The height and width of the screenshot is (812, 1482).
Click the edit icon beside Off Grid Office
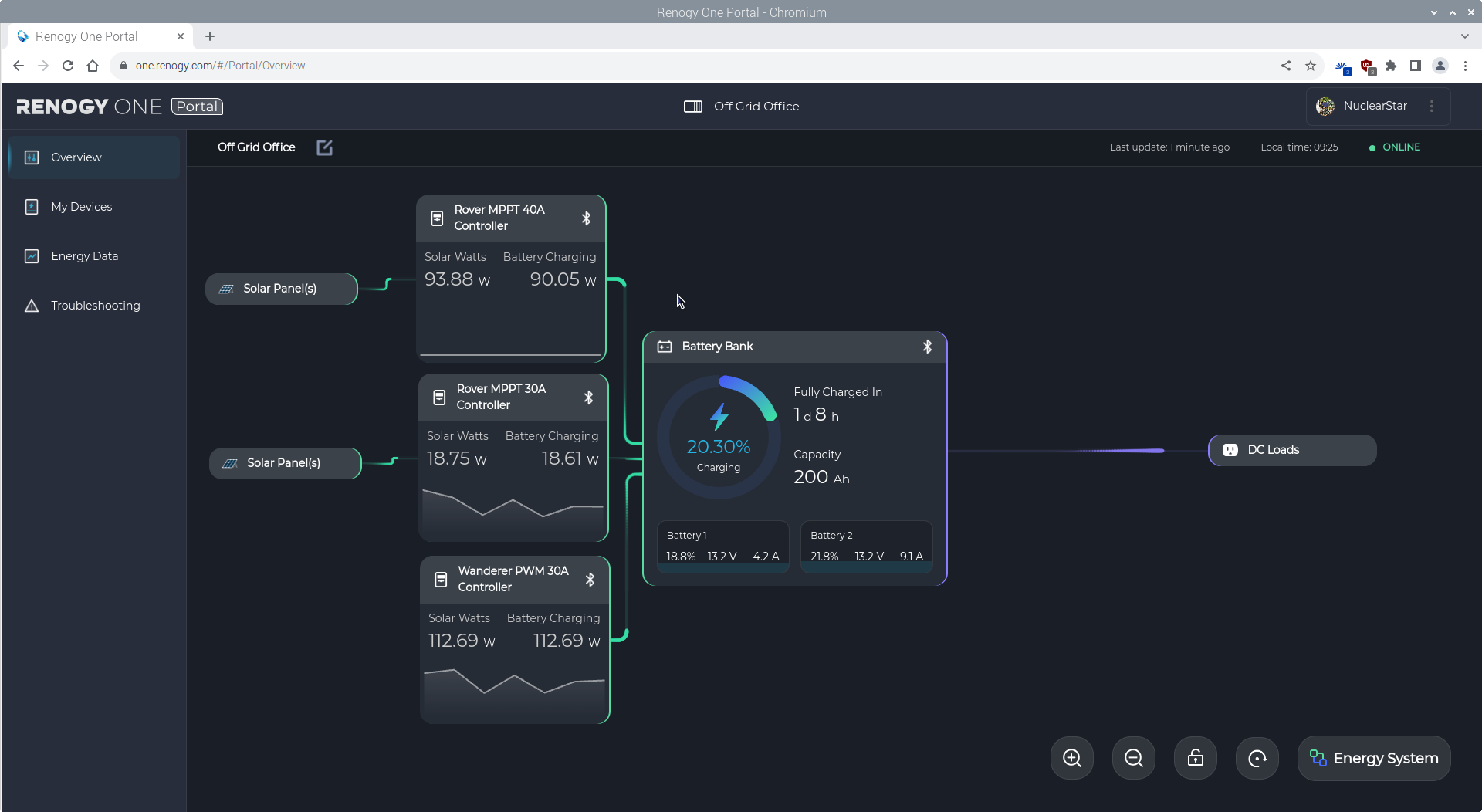tap(324, 147)
